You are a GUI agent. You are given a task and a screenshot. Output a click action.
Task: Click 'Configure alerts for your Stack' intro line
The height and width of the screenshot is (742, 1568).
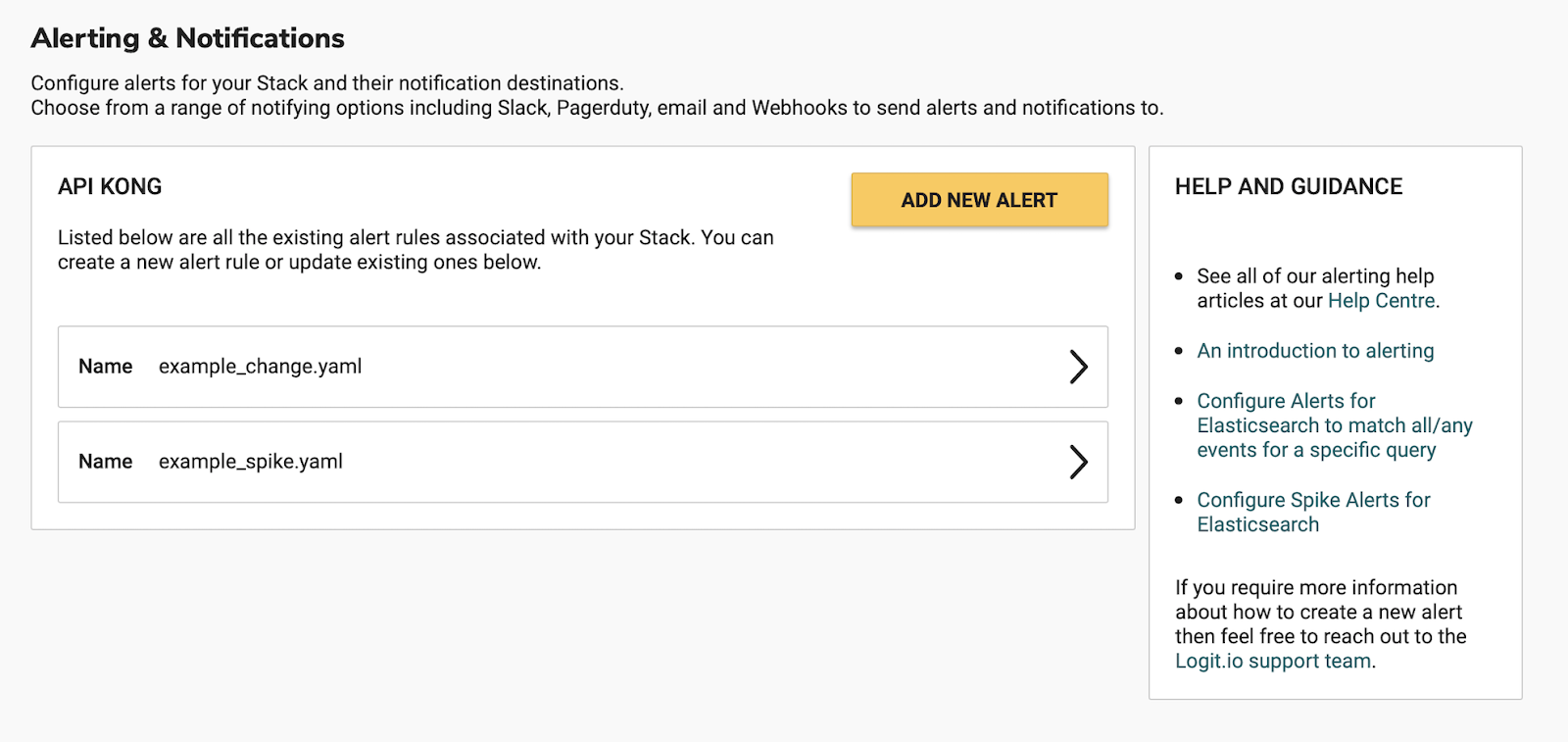tap(327, 83)
